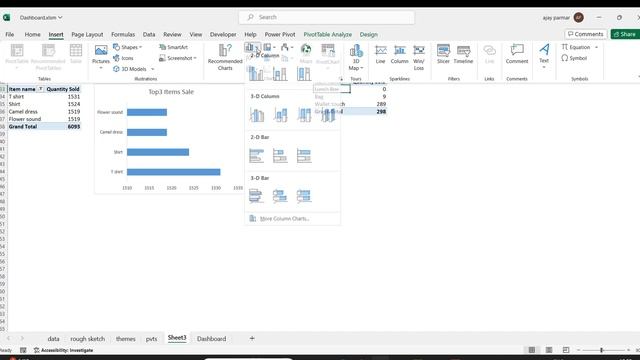Open Recommended Charts
This screenshot has width=640, height=360.
click(x=225, y=57)
